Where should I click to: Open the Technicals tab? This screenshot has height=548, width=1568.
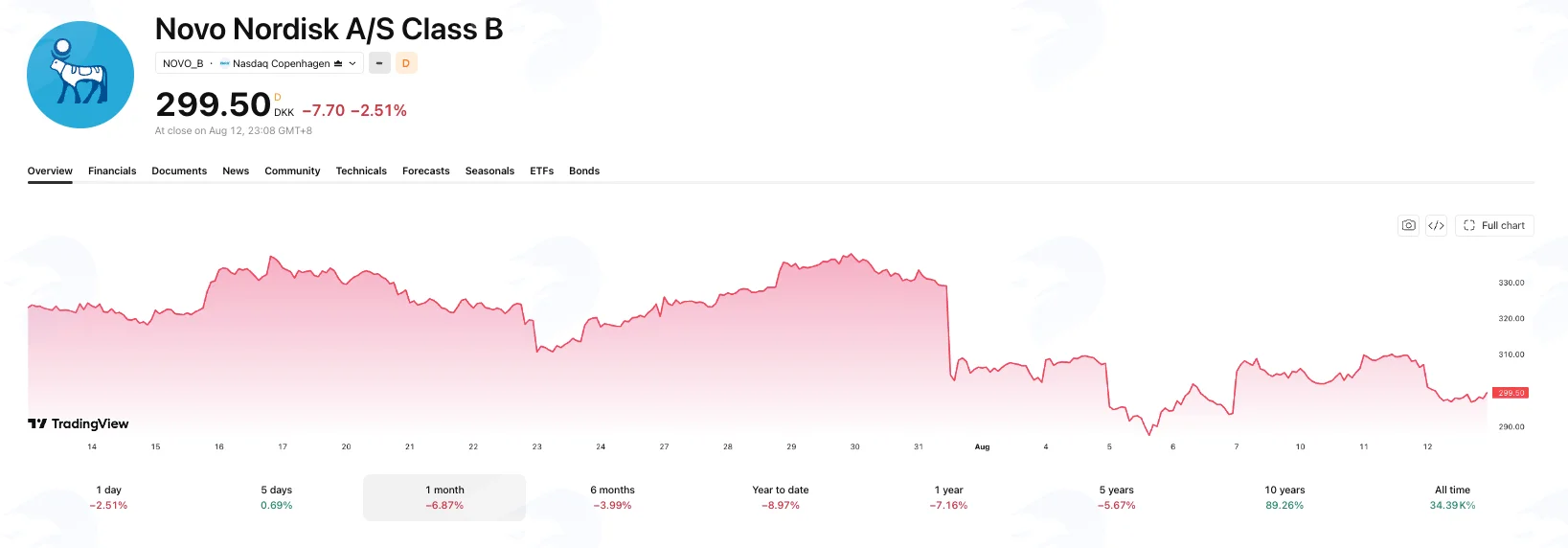click(x=361, y=171)
